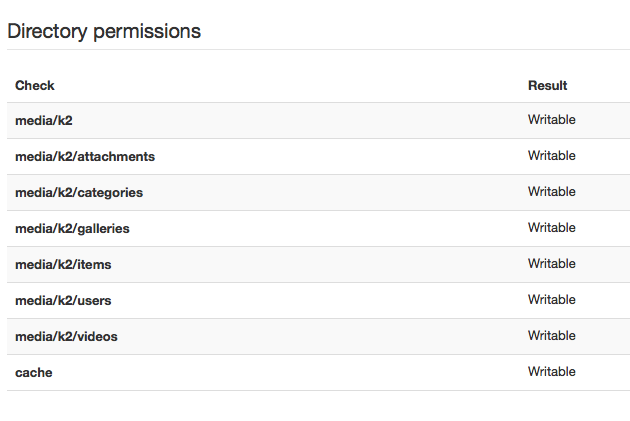
Task: Click the media/k2/videos directory entry
Action: pyautogui.click(x=66, y=336)
